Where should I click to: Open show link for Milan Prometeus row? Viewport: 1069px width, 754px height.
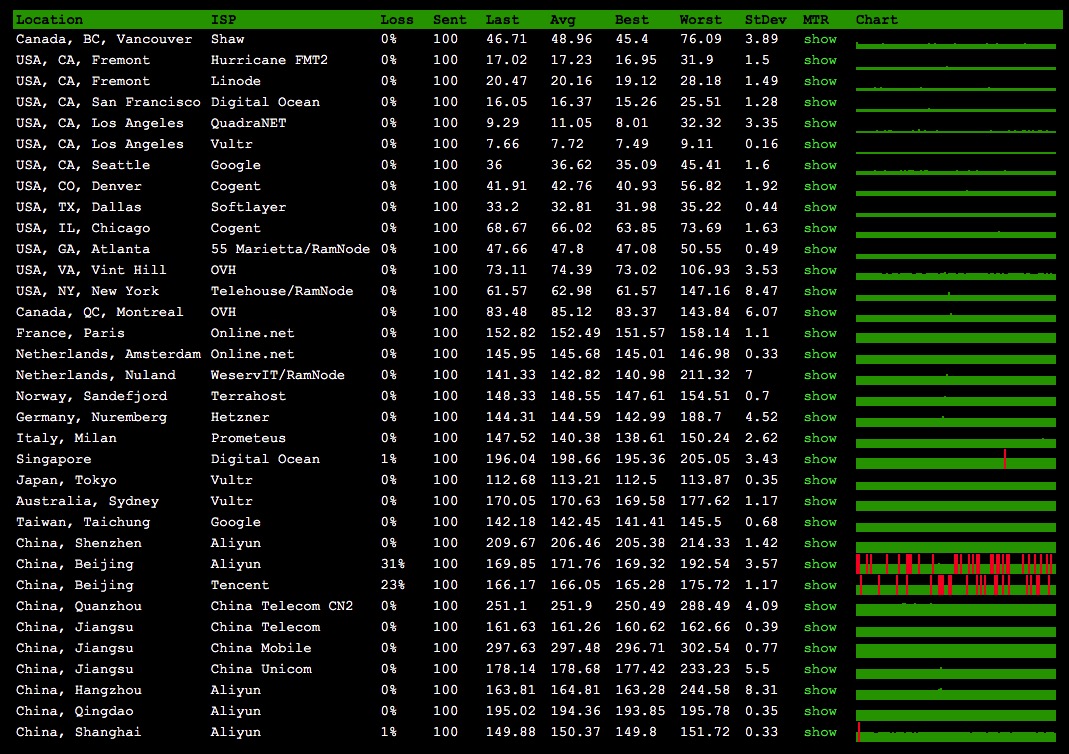tap(820, 438)
